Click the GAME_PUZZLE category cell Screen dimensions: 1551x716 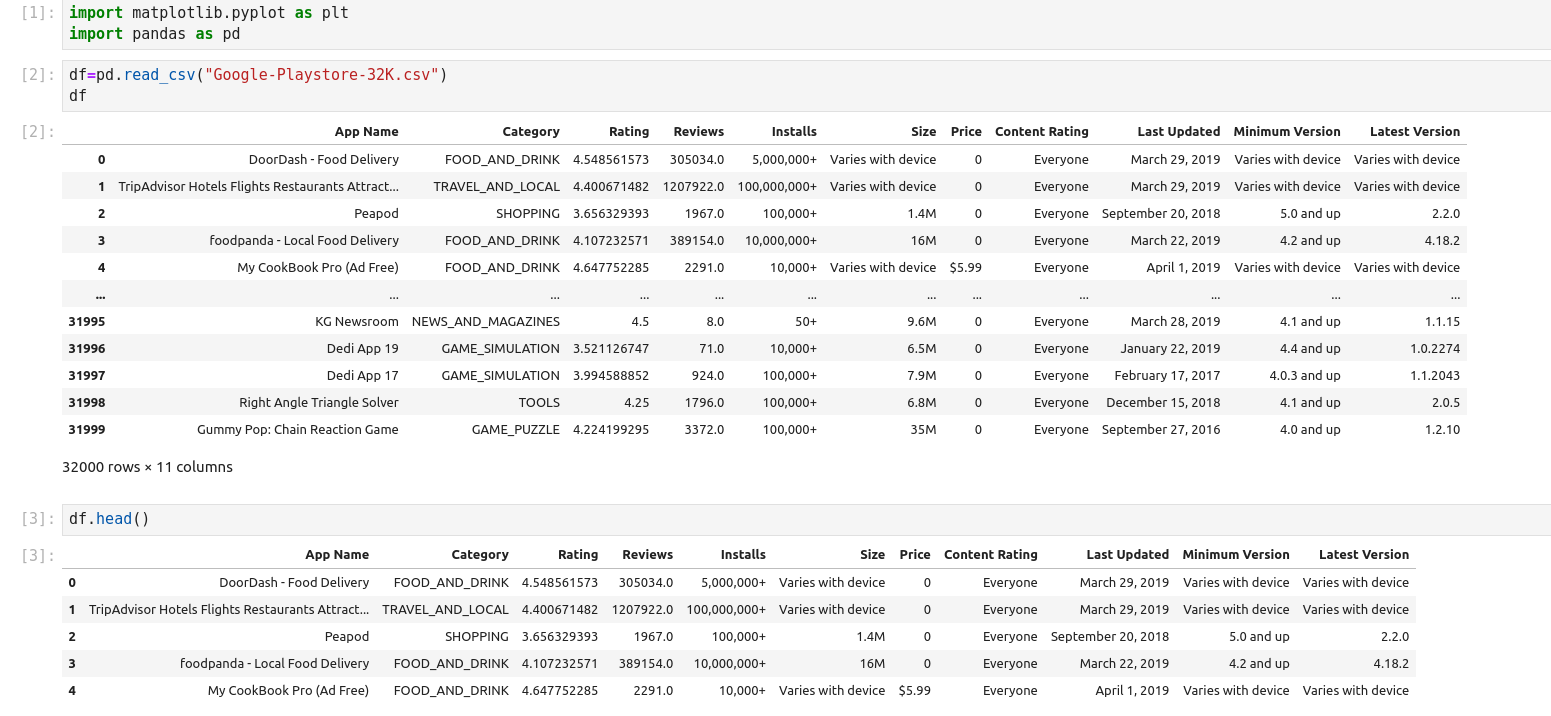point(515,430)
